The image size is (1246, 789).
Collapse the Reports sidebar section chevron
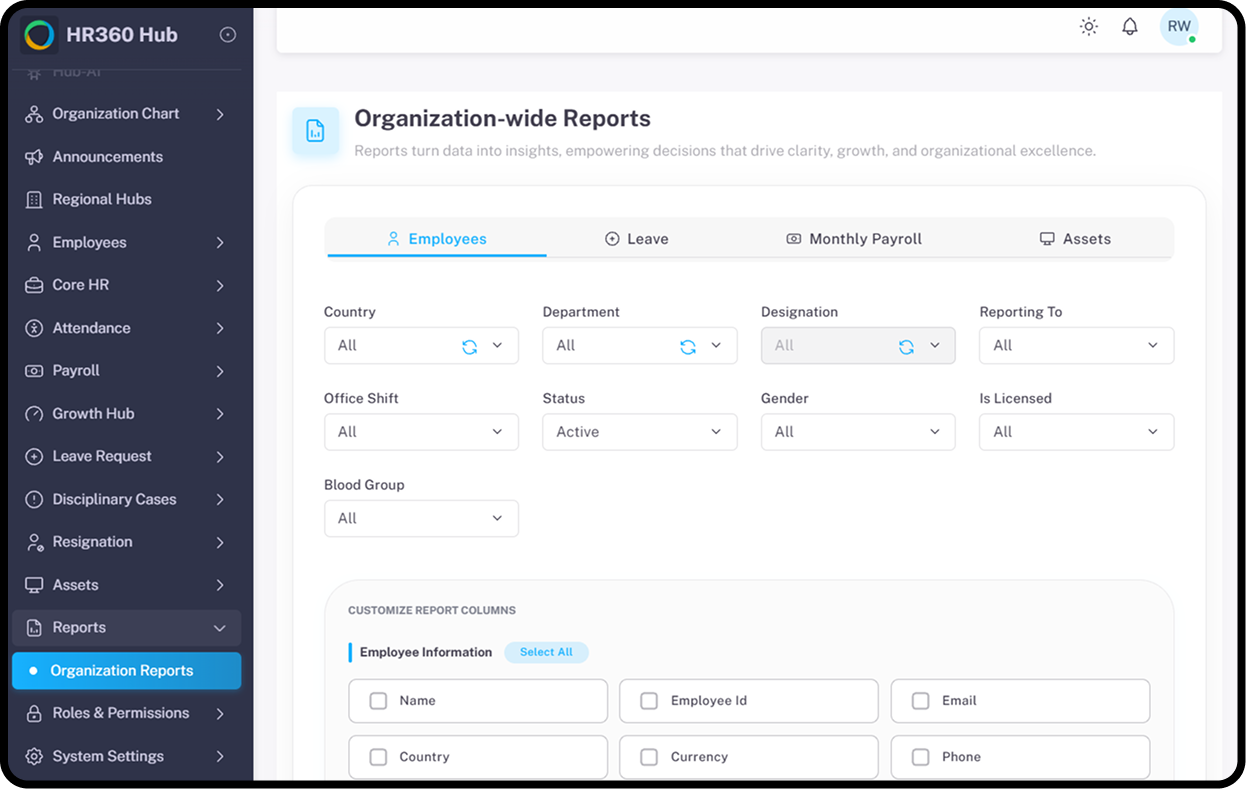(x=220, y=628)
